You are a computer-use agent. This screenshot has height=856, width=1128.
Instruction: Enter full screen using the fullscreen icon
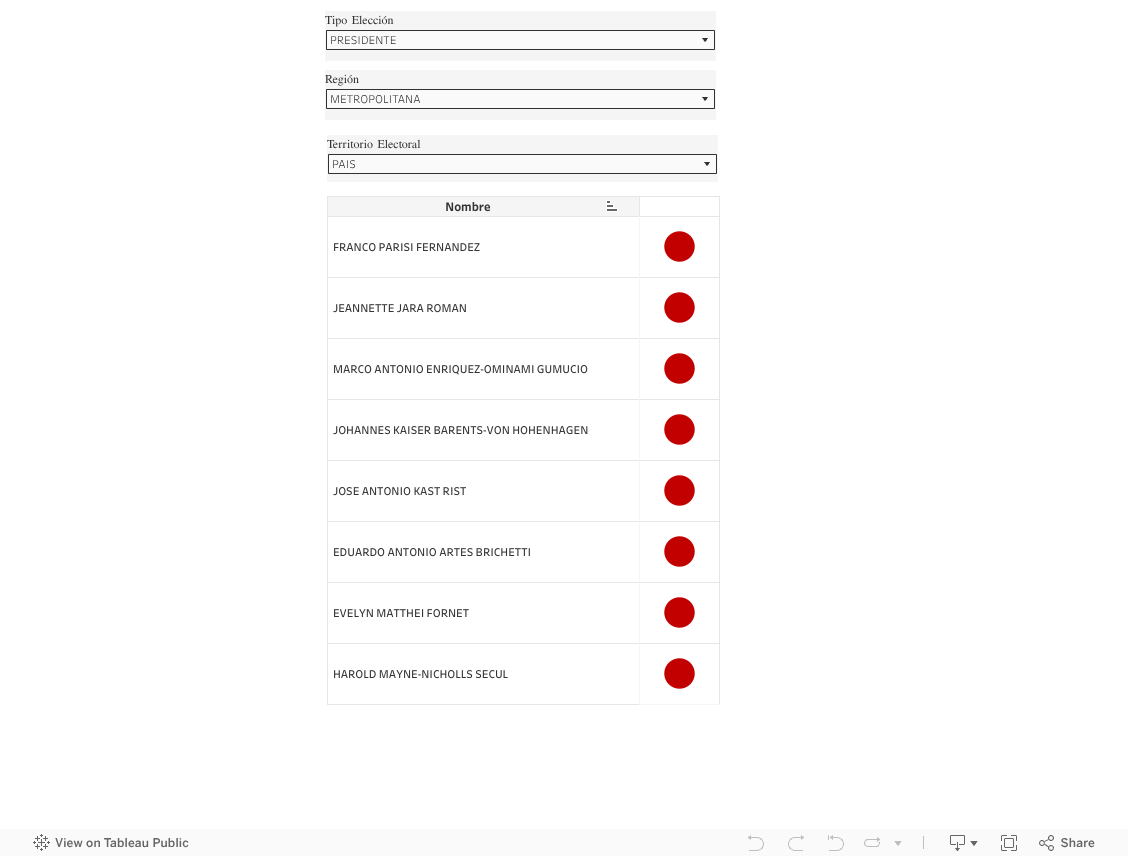[1008, 843]
